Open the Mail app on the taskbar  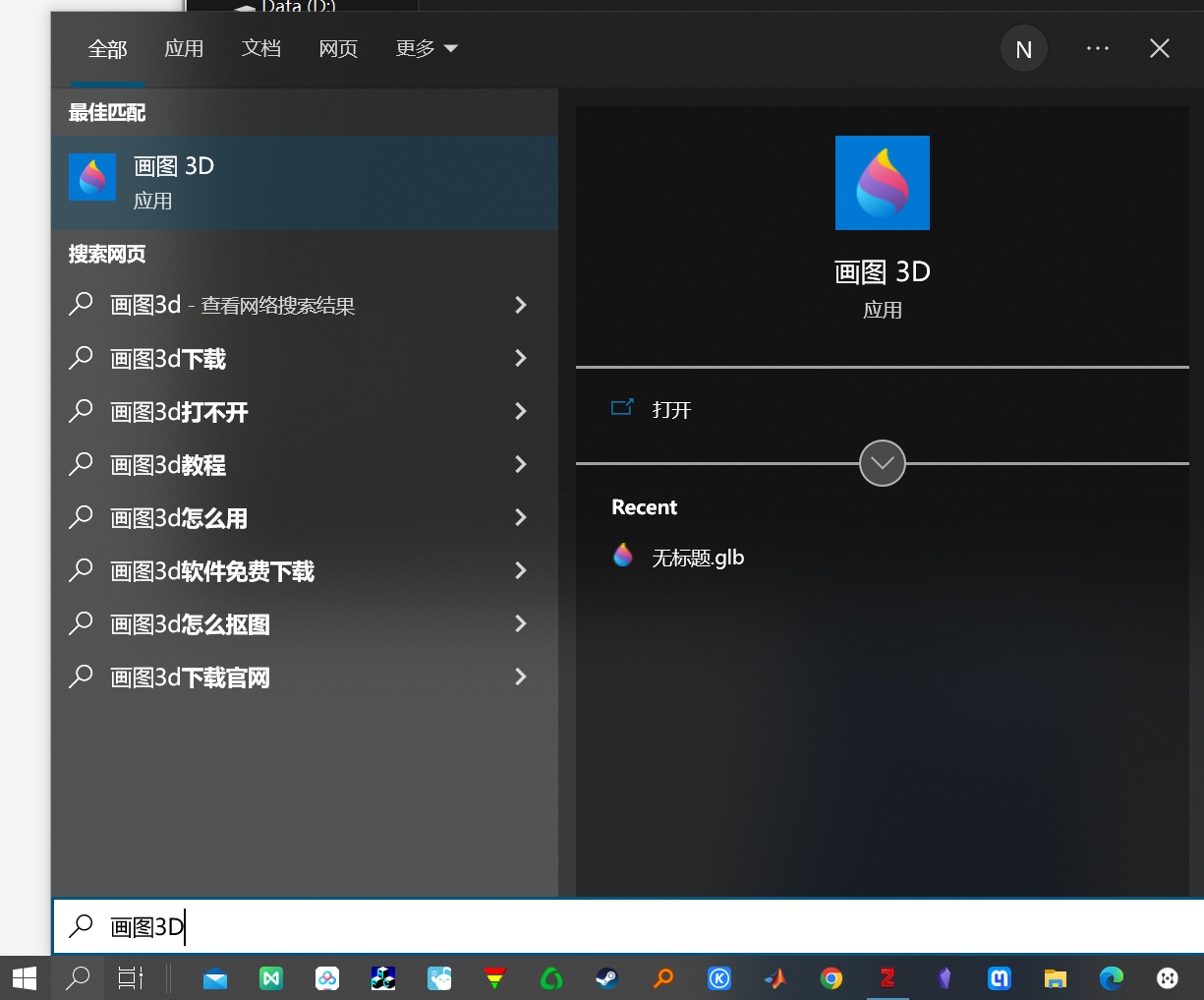click(215, 978)
